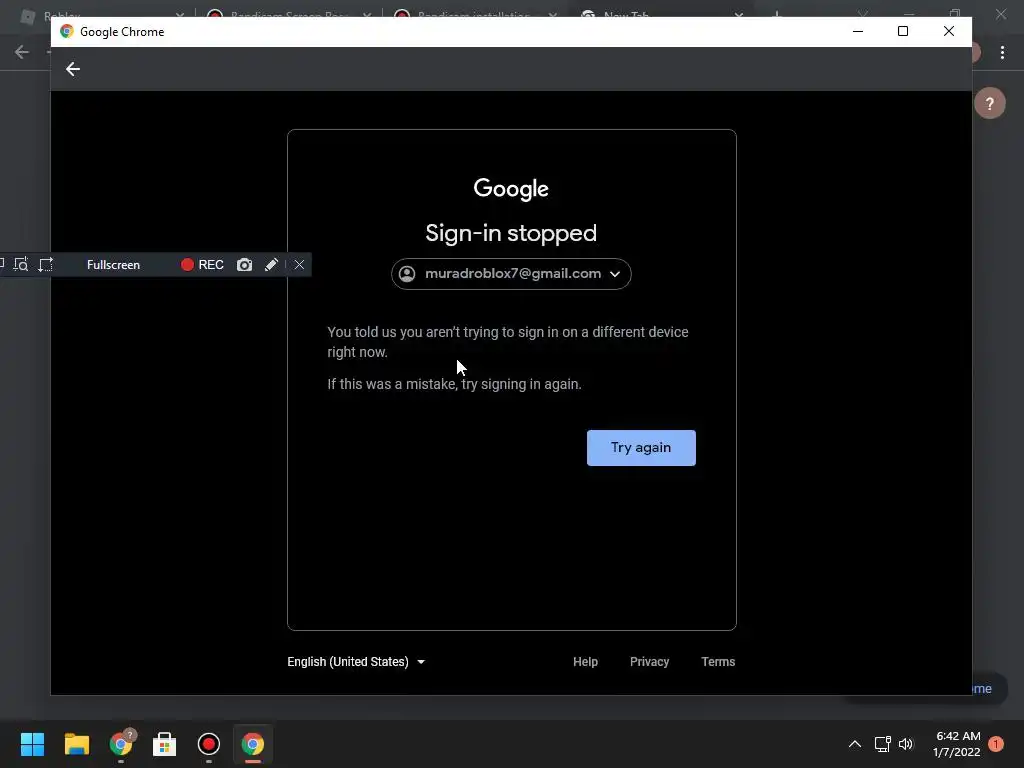This screenshot has height=768, width=1024.
Task: Start recording with the REC button
Action: coord(202,264)
